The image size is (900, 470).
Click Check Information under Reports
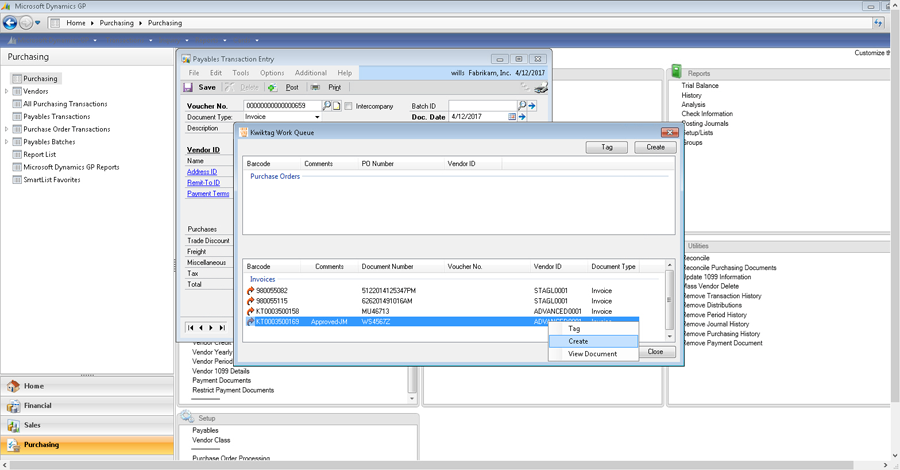(x=707, y=114)
